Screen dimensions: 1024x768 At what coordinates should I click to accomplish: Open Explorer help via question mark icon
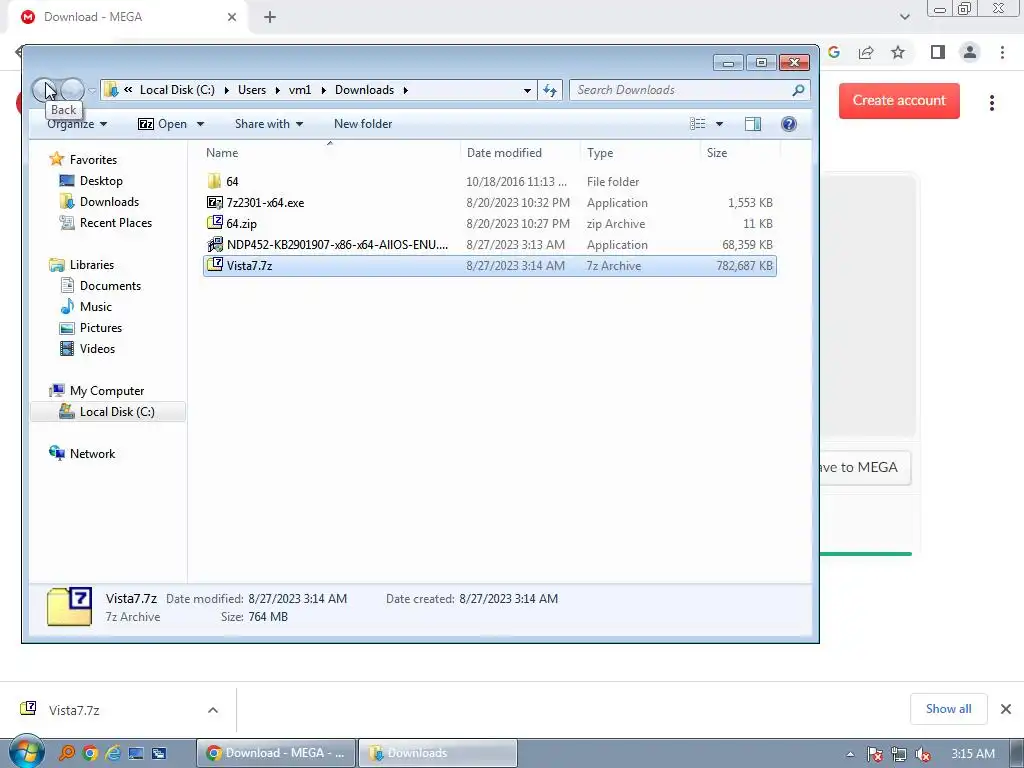click(788, 124)
